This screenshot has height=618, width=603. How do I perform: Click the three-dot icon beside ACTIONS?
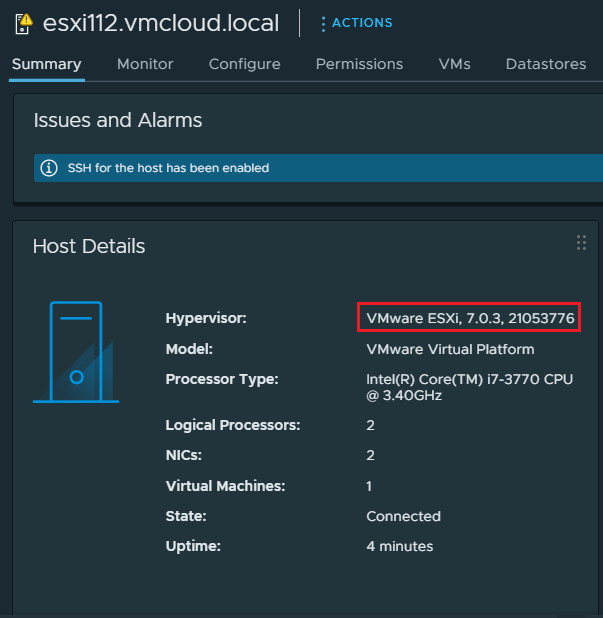click(x=323, y=23)
